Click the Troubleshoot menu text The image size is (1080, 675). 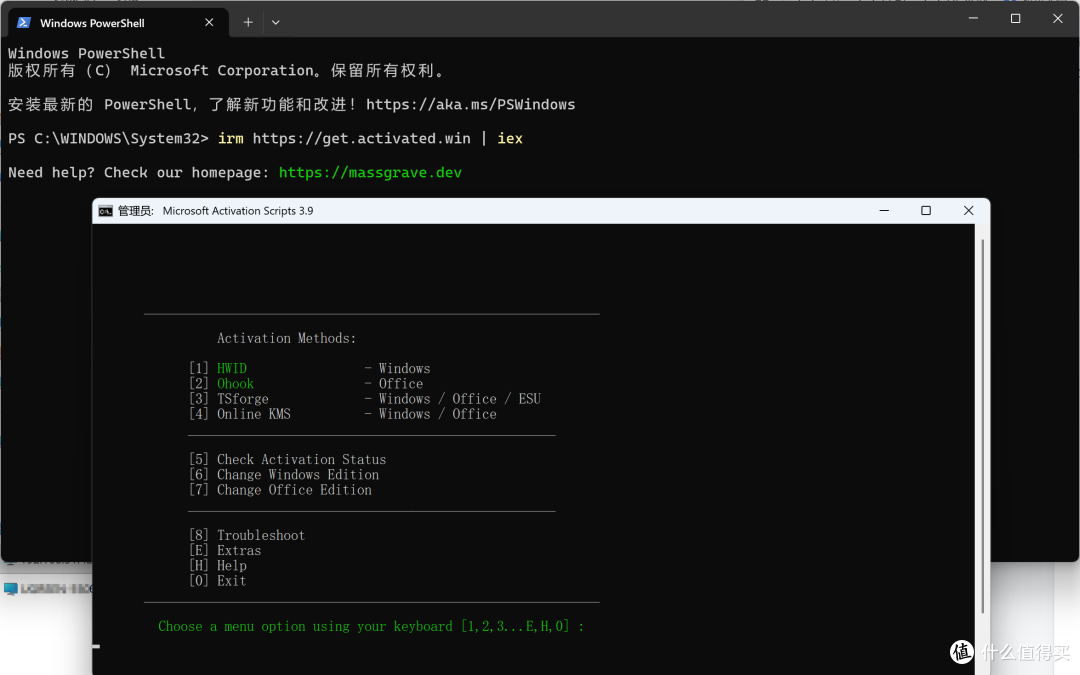point(260,535)
